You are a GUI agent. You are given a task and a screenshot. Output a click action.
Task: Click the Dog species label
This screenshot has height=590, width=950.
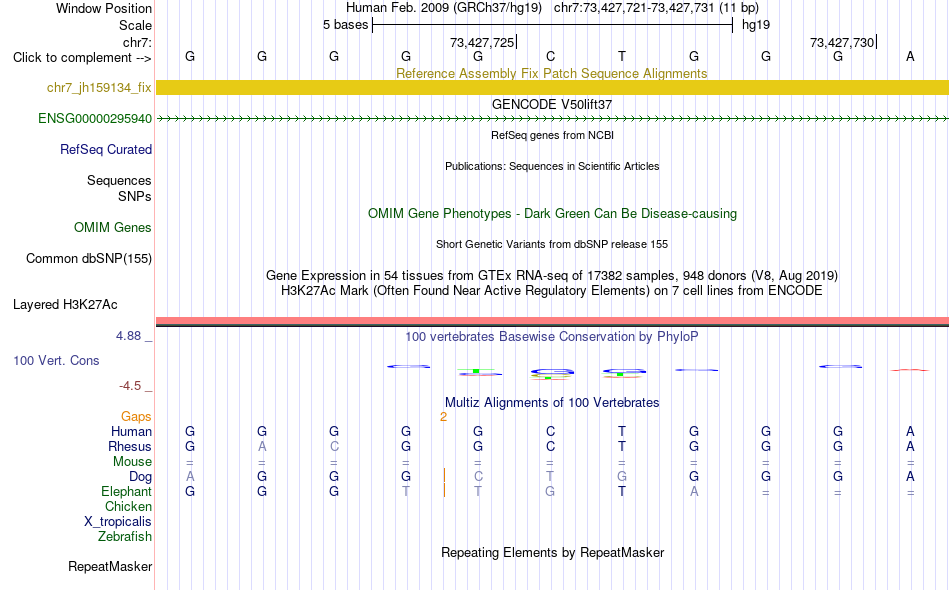coord(140,477)
